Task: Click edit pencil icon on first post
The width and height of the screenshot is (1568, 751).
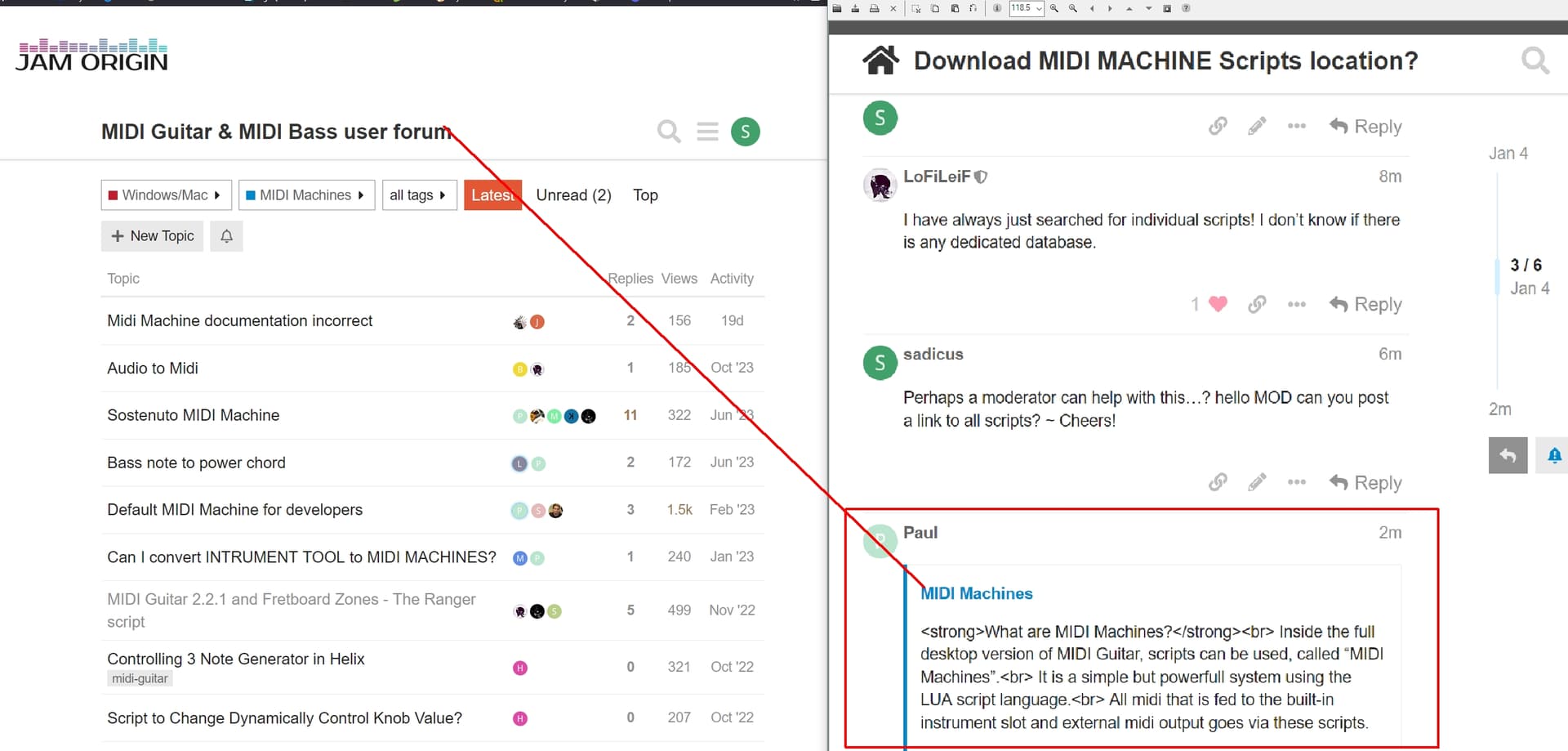Action: click(x=1258, y=126)
